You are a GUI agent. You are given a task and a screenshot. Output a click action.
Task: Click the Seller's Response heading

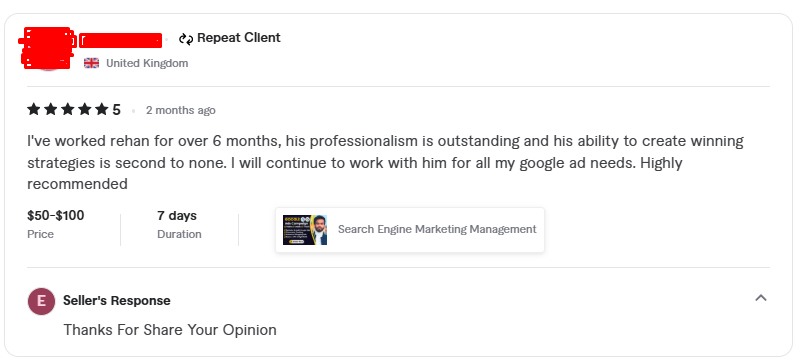tap(117, 301)
